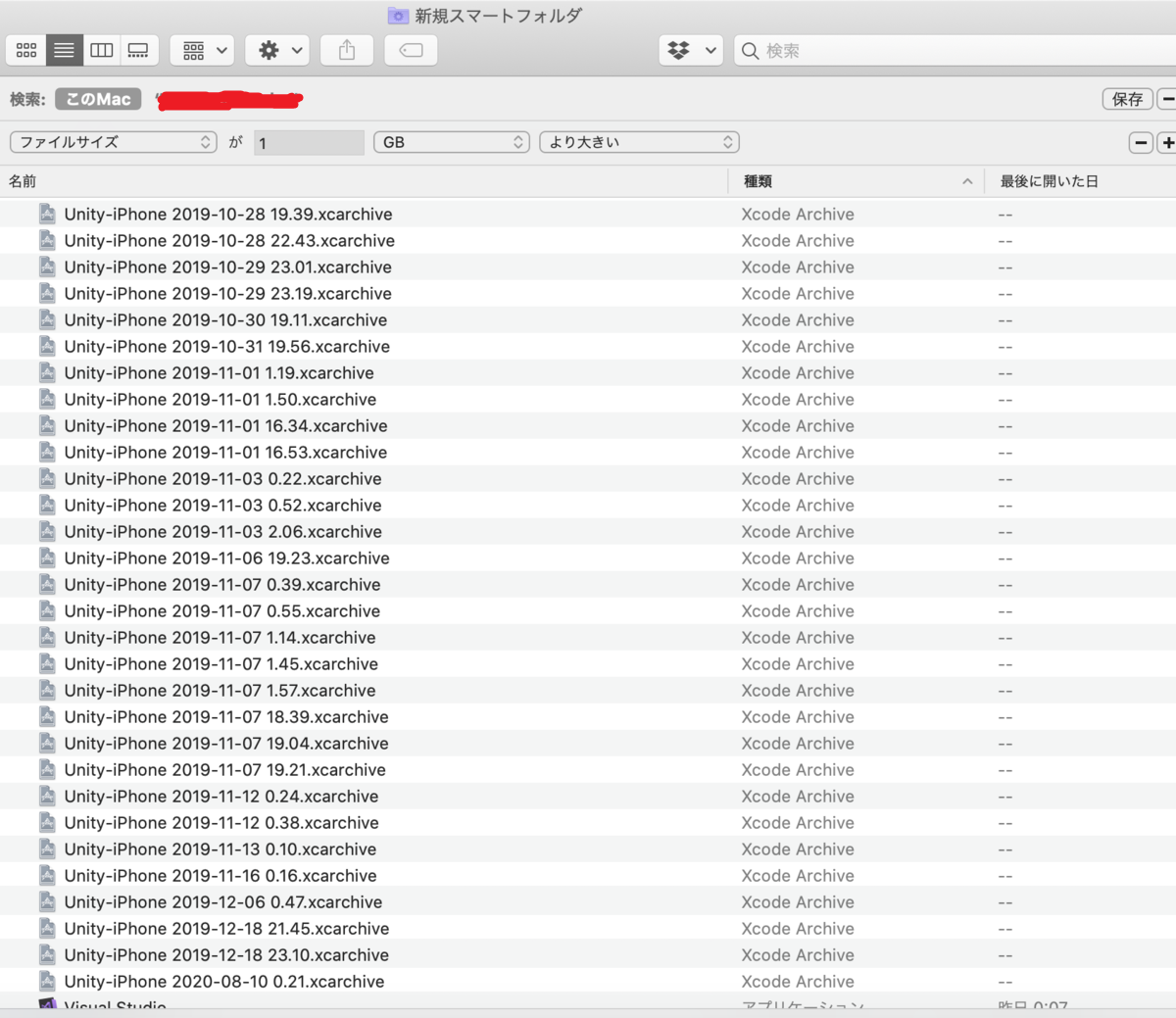Click icon of Unity-iPhone 2019-11-03 0.22.xcarchive

47,478
